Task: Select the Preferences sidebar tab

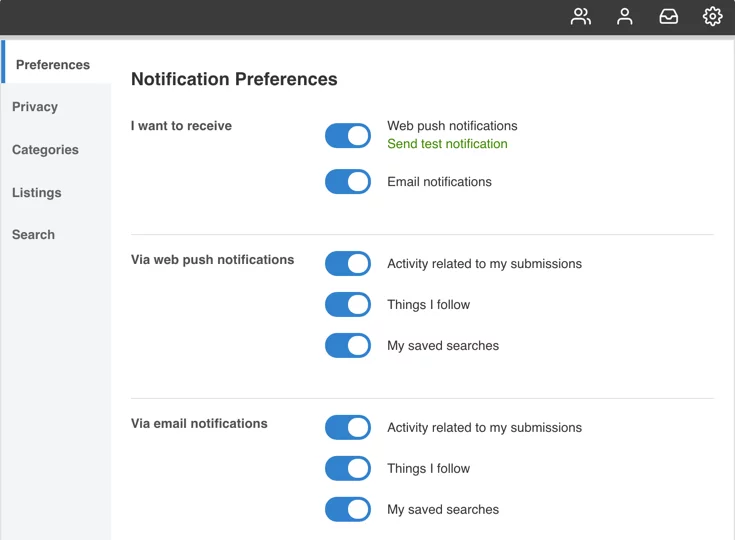Action: coord(53,65)
